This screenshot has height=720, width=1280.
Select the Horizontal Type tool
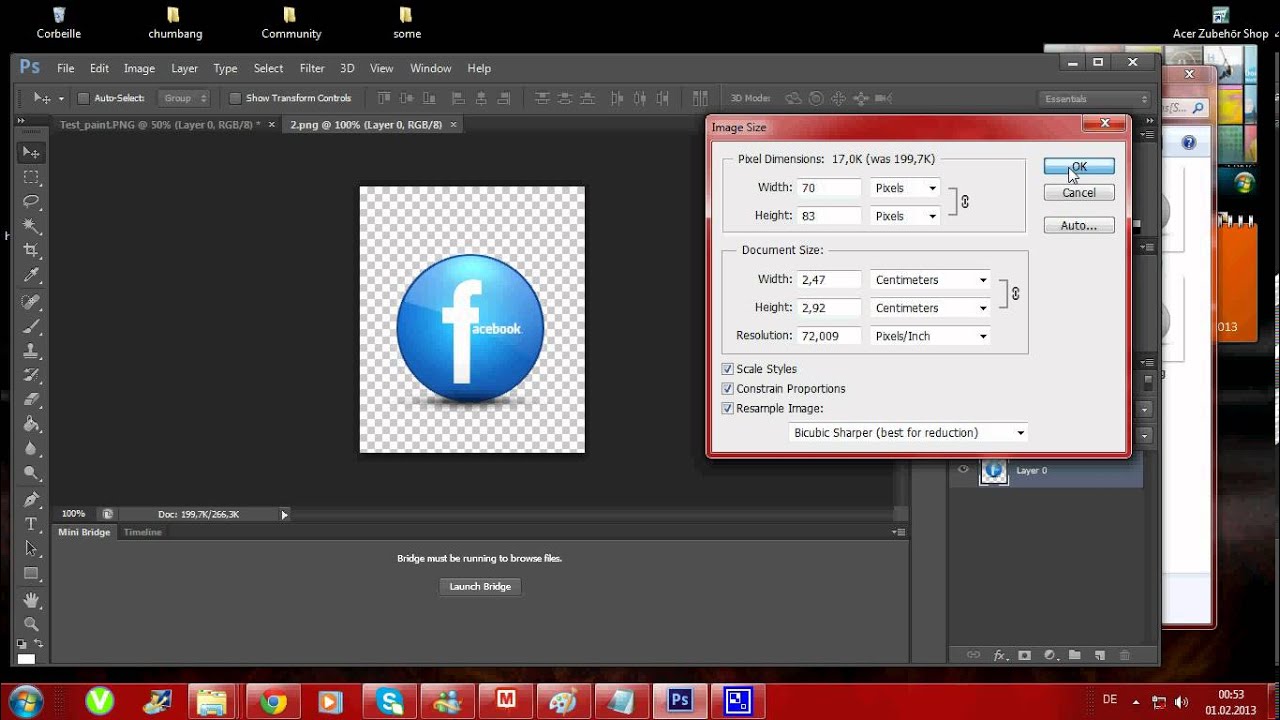(x=31, y=524)
